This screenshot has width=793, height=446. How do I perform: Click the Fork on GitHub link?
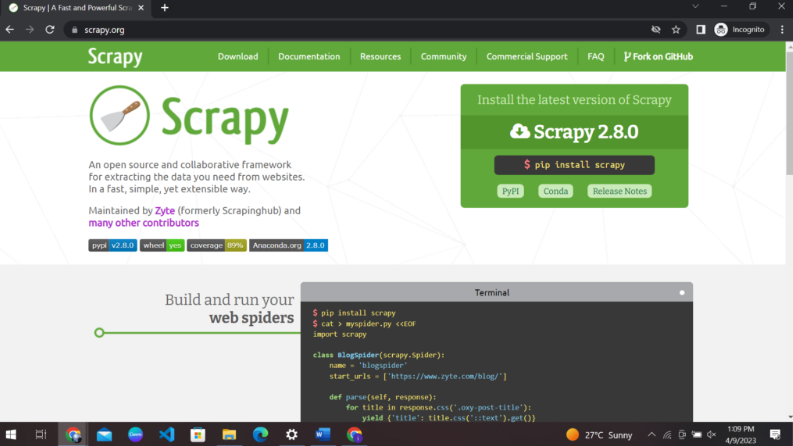[658, 57]
